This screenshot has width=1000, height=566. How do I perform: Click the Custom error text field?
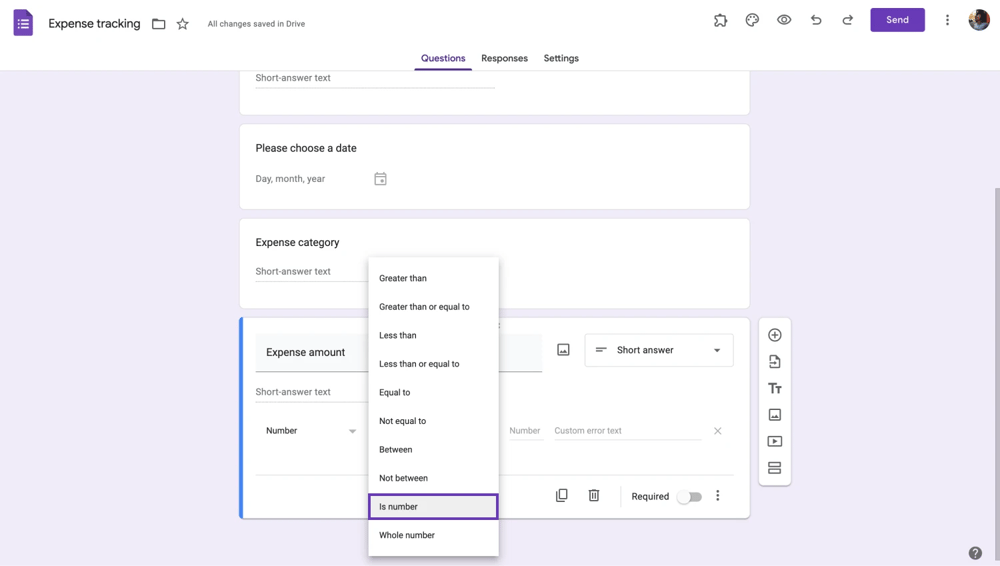click(627, 431)
